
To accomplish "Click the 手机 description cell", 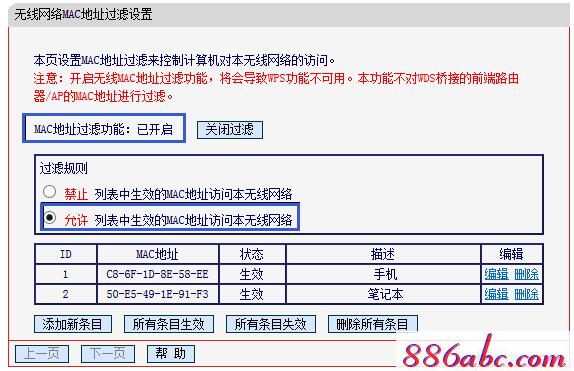I will 383,274.
